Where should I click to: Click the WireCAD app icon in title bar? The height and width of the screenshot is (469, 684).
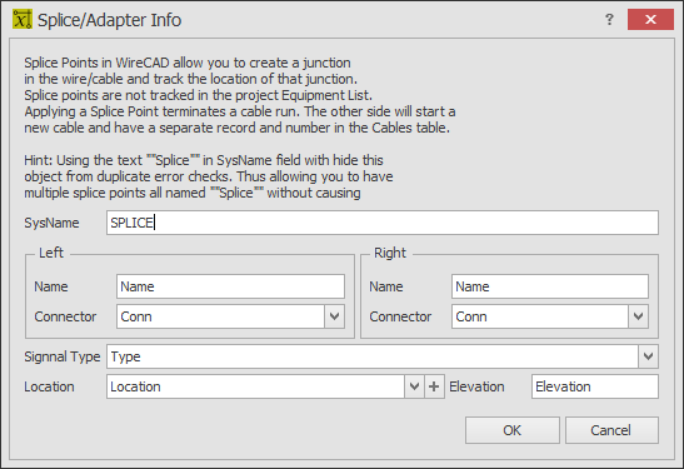22,20
